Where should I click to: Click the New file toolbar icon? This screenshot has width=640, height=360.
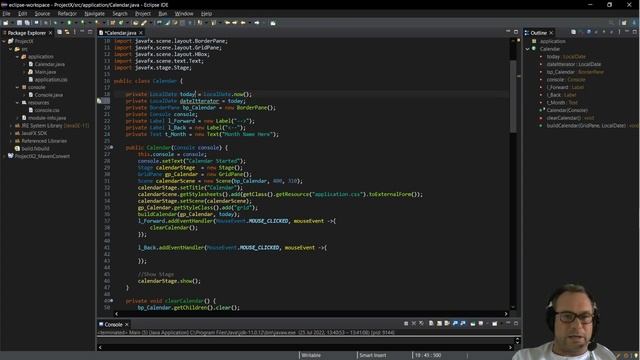point(6,23)
